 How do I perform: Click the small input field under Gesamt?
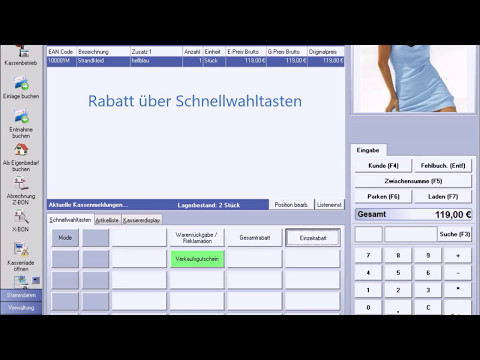(x=369, y=234)
